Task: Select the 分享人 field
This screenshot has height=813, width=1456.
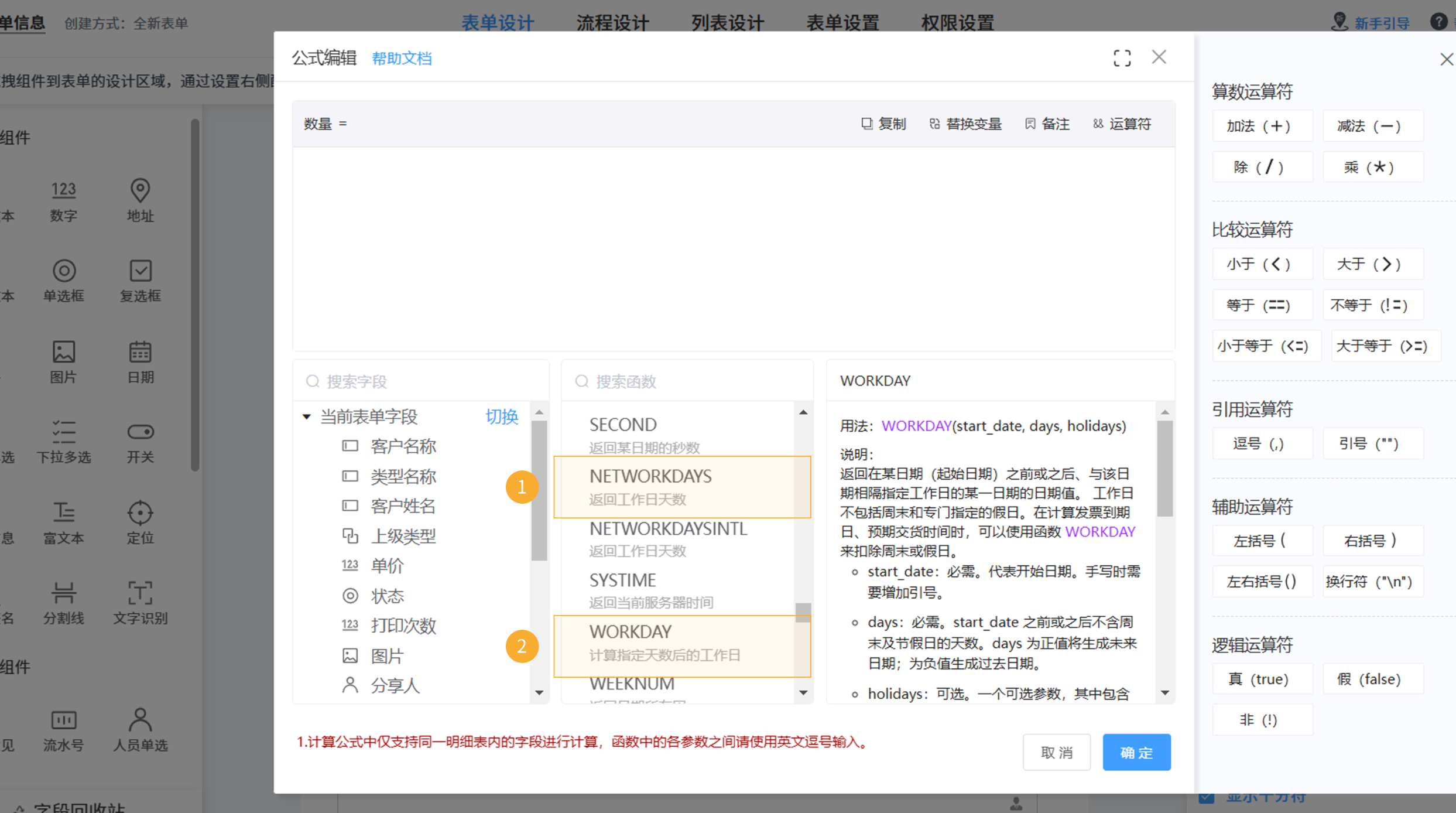Action: 395,685
